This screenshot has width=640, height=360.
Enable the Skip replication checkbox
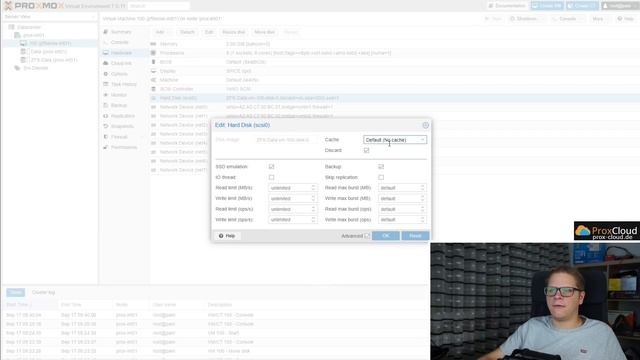pyautogui.click(x=381, y=177)
